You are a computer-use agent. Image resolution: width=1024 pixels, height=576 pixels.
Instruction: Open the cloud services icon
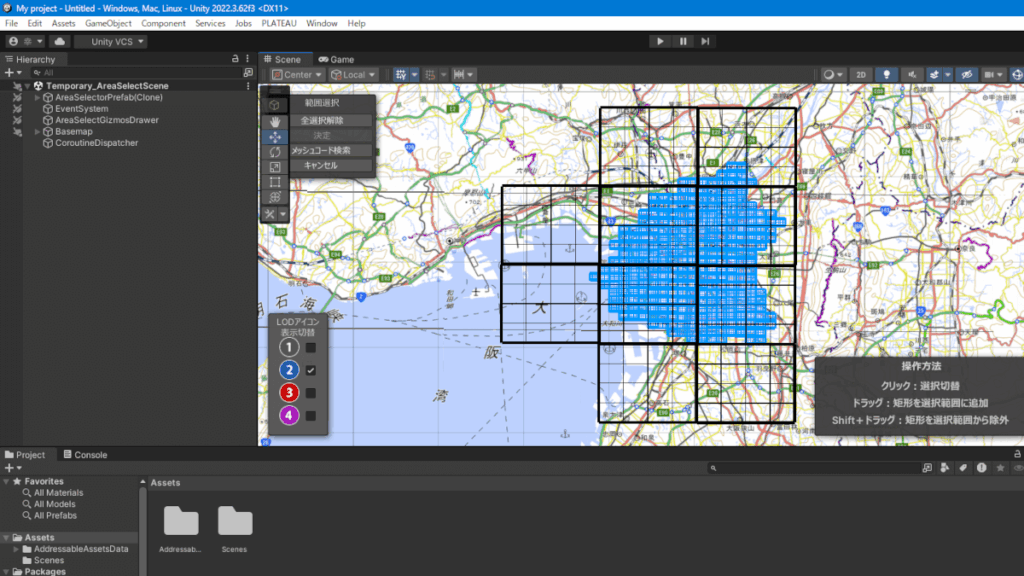pyautogui.click(x=59, y=42)
